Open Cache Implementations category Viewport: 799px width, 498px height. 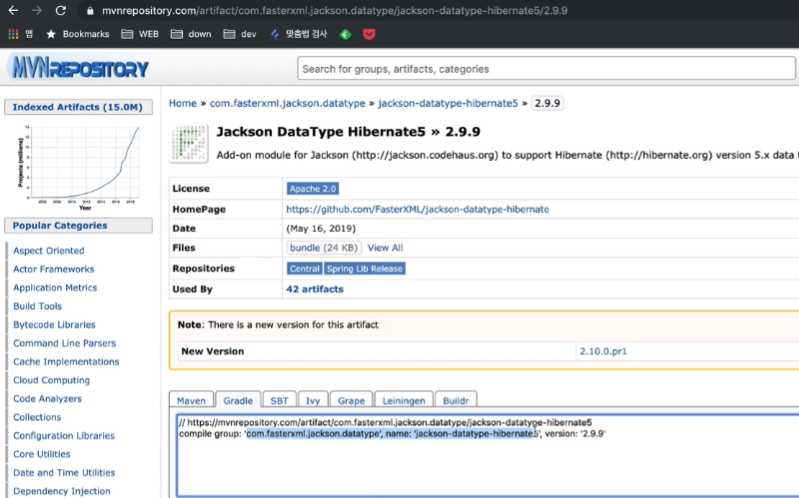(66, 361)
